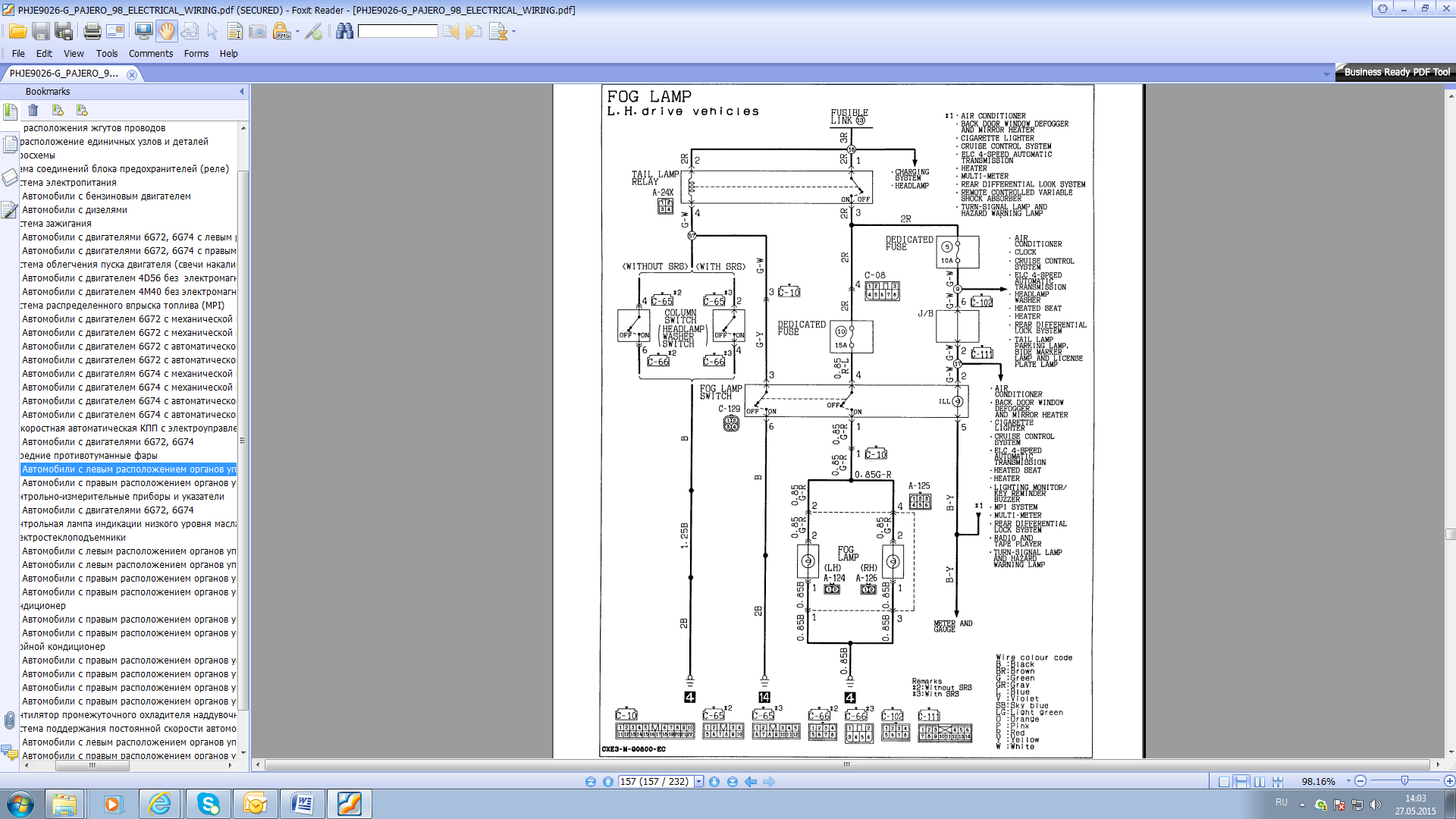The width and height of the screenshot is (1456, 819).
Task: Click the search text input field
Action: tap(397, 31)
